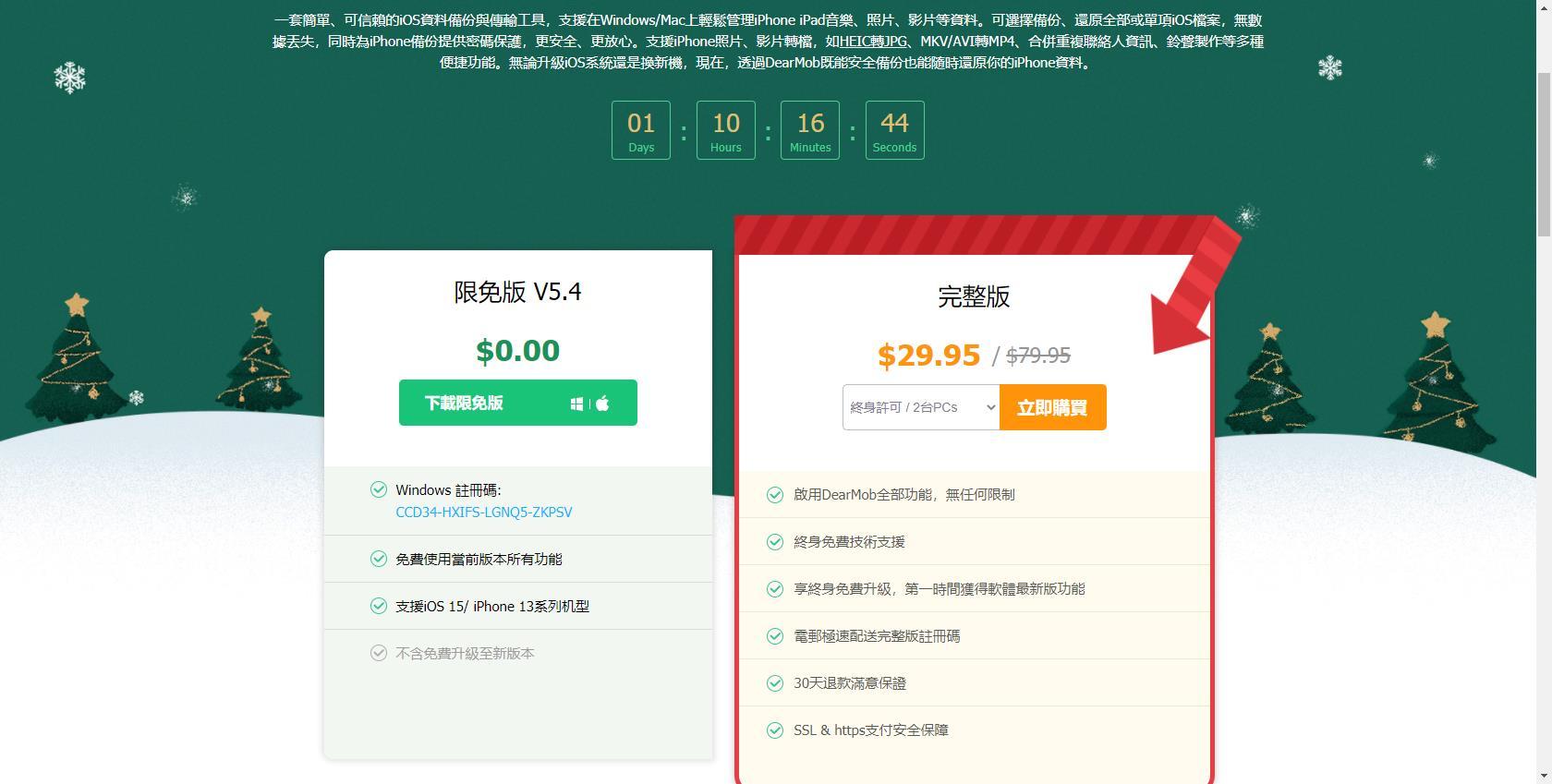The width and height of the screenshot is (1552, 784).
Task: Click the 不含免費升級至新版本 text
Action: (465, 653)
